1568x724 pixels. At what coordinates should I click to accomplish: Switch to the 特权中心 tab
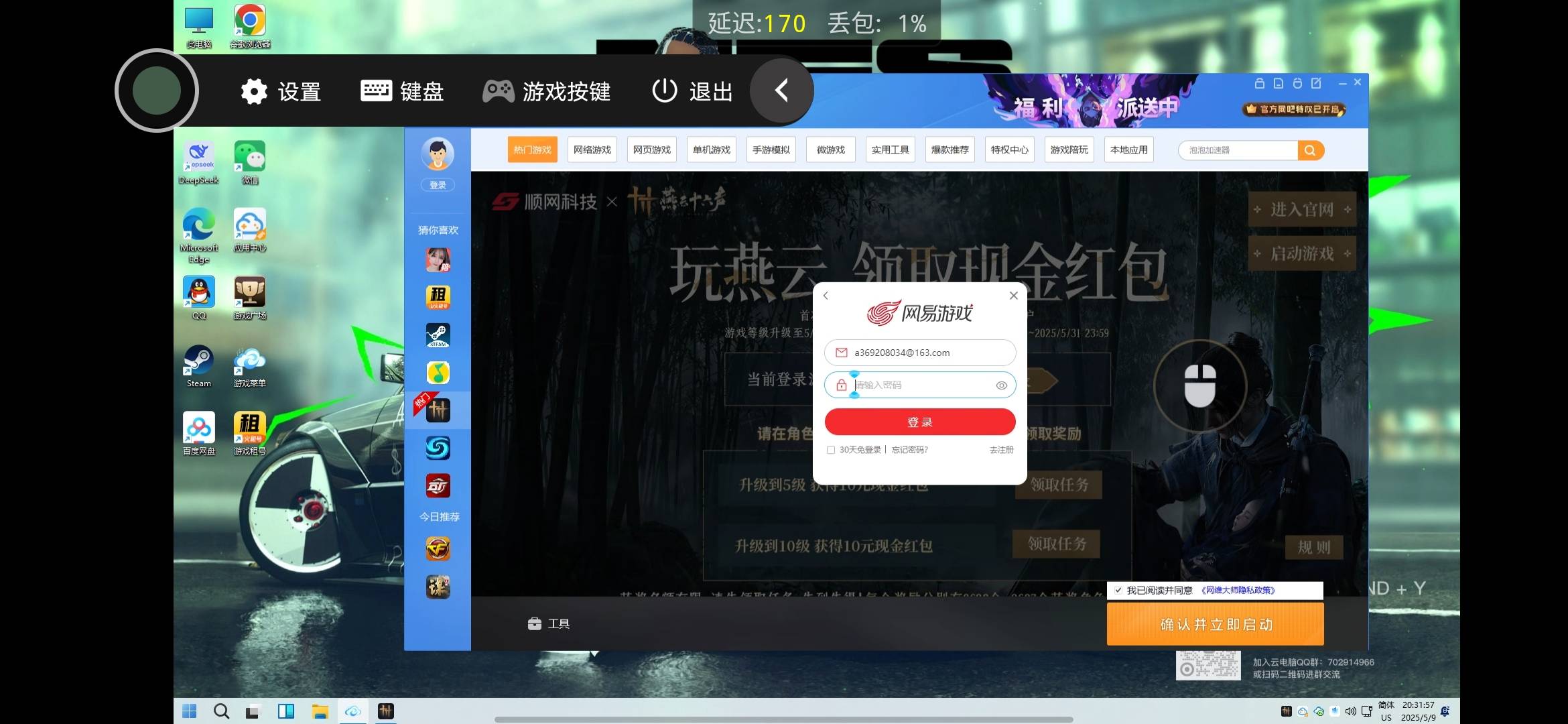pyautogui.click(x=1010, y=150)
